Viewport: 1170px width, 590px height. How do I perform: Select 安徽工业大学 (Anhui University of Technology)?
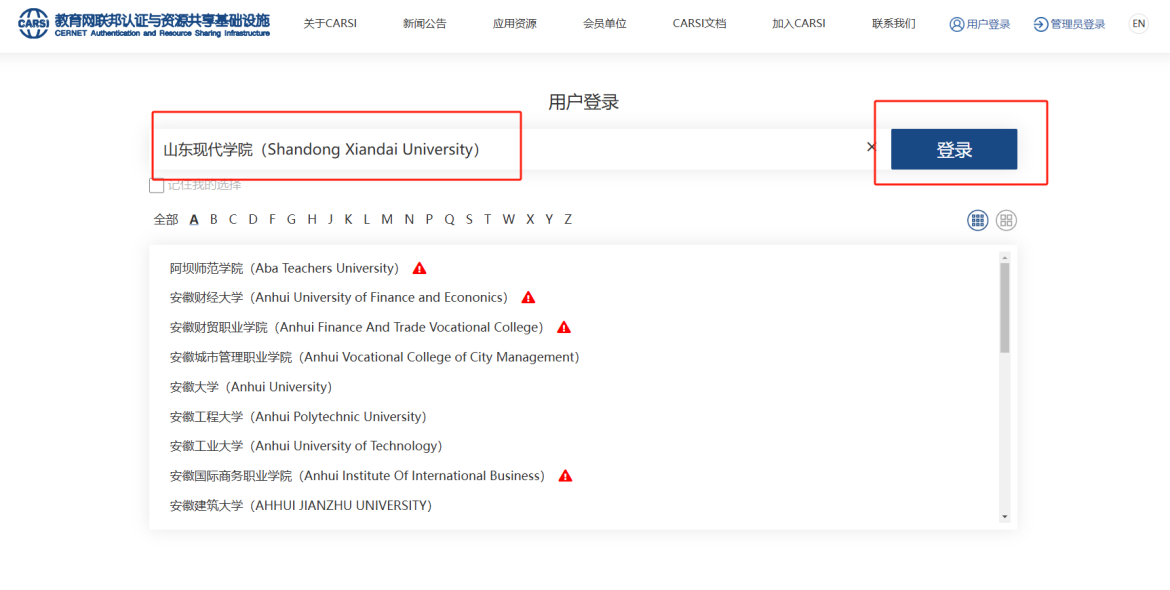[x=306, y=446]
